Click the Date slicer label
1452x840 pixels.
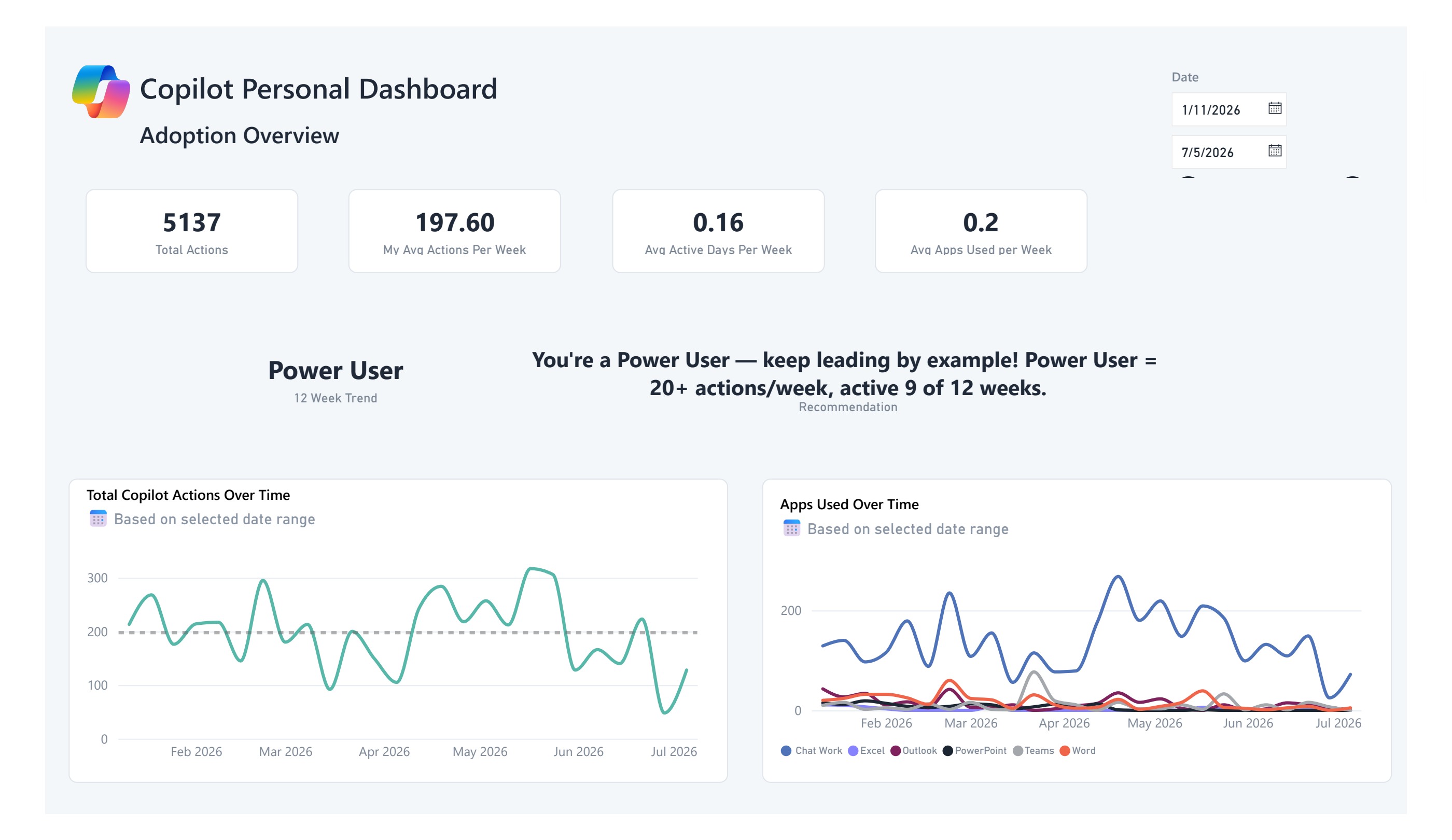(x=1184, y=77)
